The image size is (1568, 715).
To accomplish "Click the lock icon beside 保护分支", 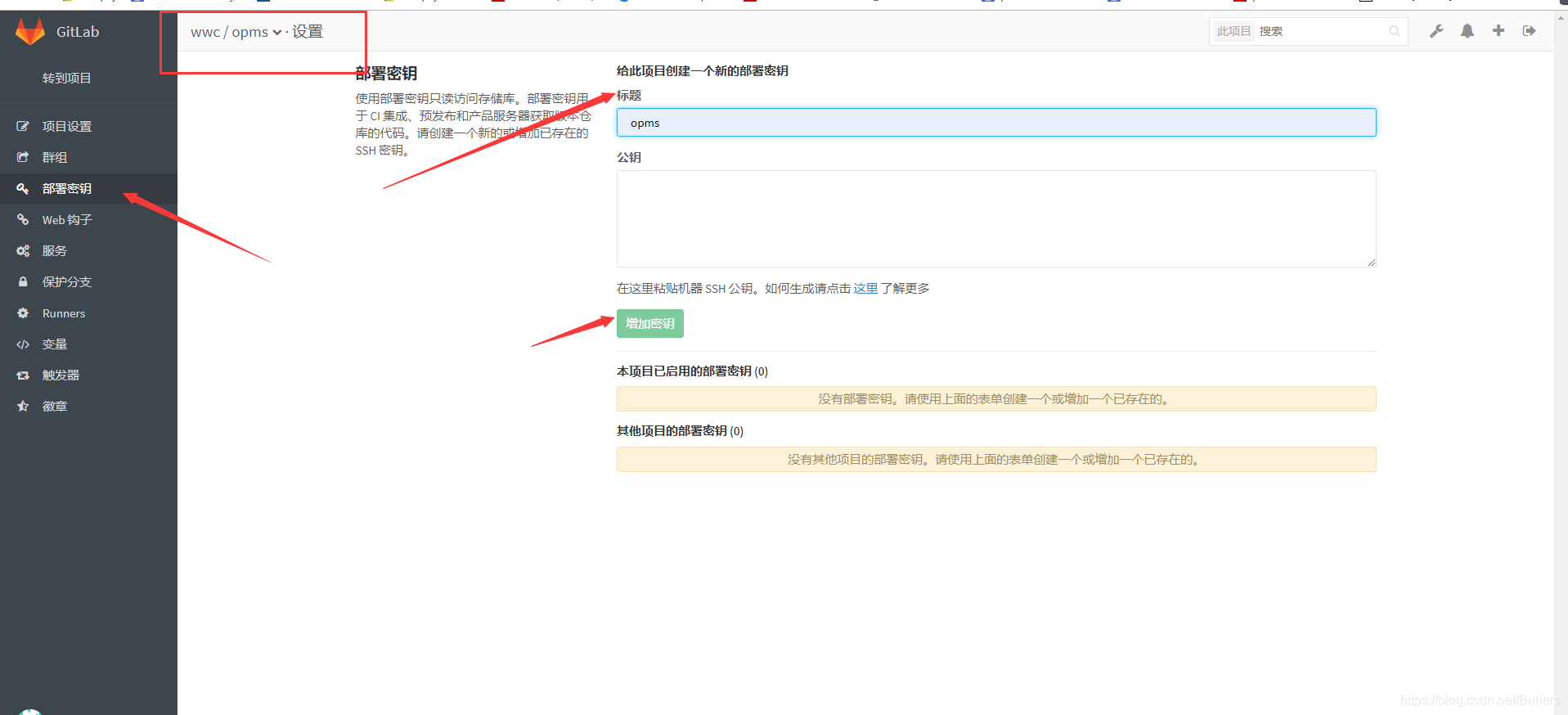I will coord(23,281).
